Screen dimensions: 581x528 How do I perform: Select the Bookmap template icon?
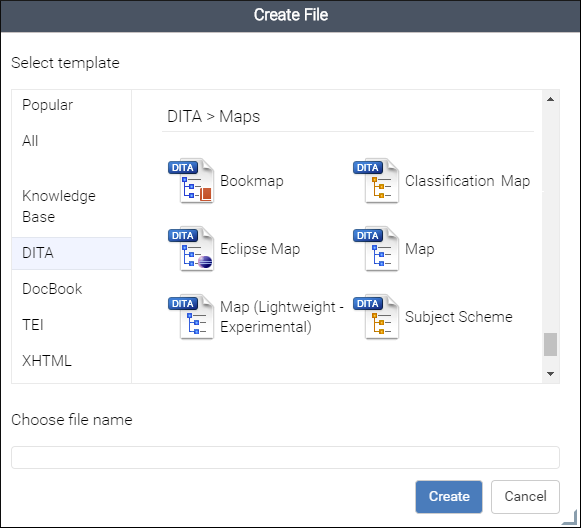point(191,181)
